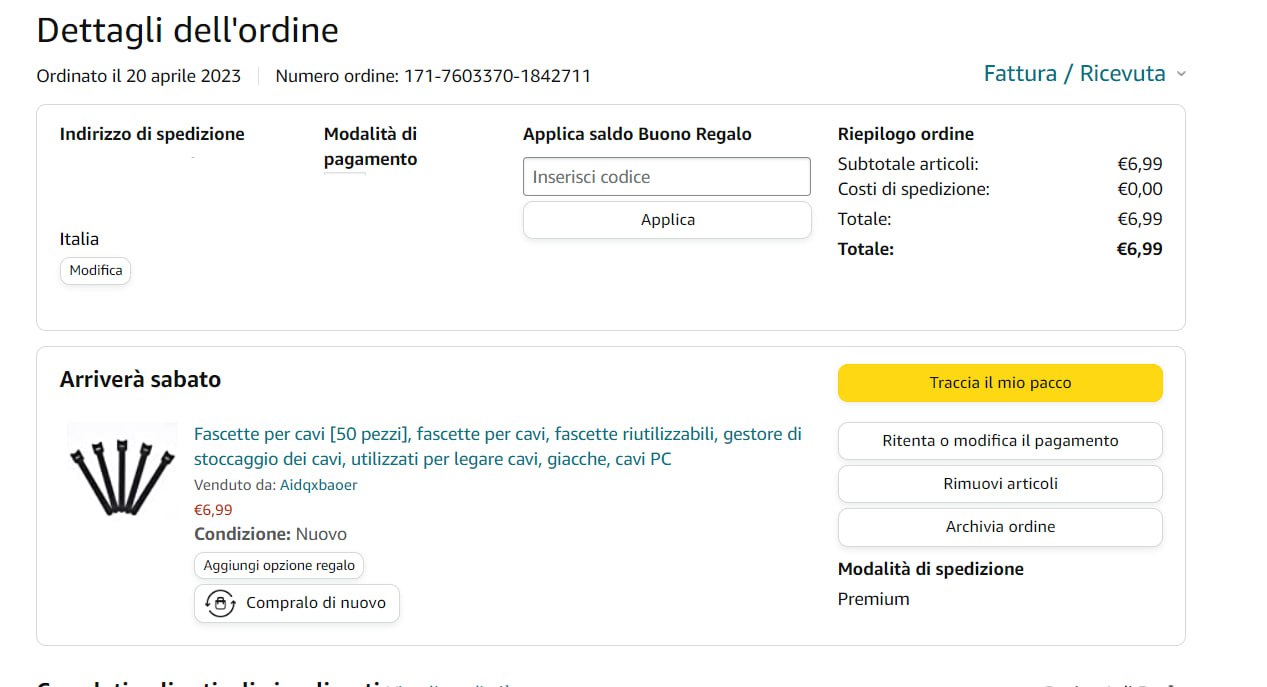
Task: Visit seller Aidqxbaoer's page
Action: tap(318, 485)
